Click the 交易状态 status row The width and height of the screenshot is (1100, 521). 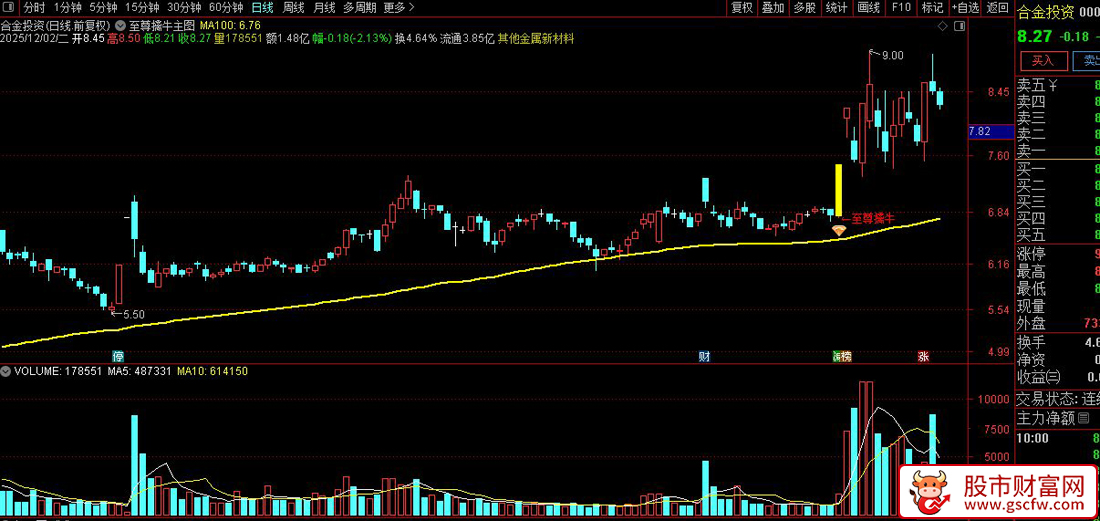tap(1059, 399)
